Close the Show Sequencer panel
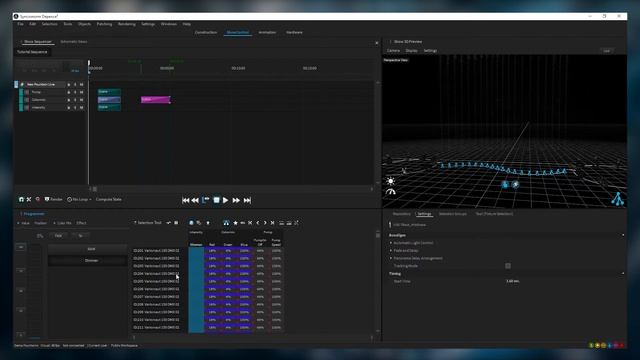 click(x=377, y=43)
